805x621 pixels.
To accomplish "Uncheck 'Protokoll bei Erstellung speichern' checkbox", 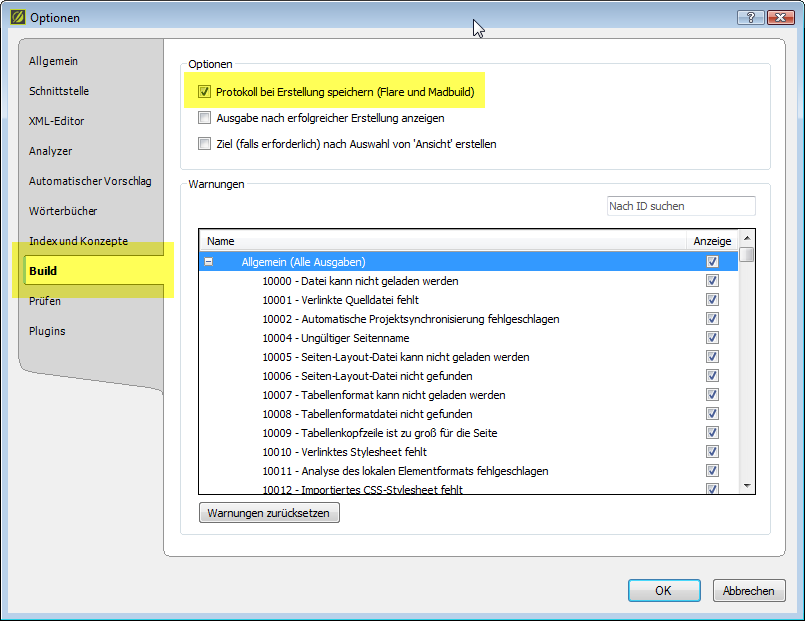I will 204,92.
